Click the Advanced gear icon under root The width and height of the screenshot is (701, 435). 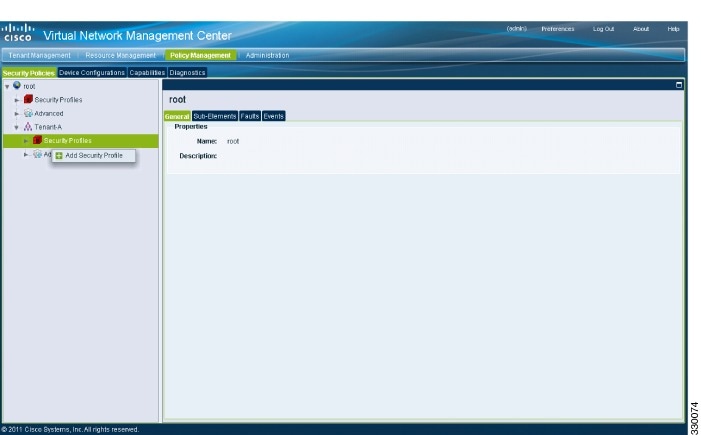point(28,113)
